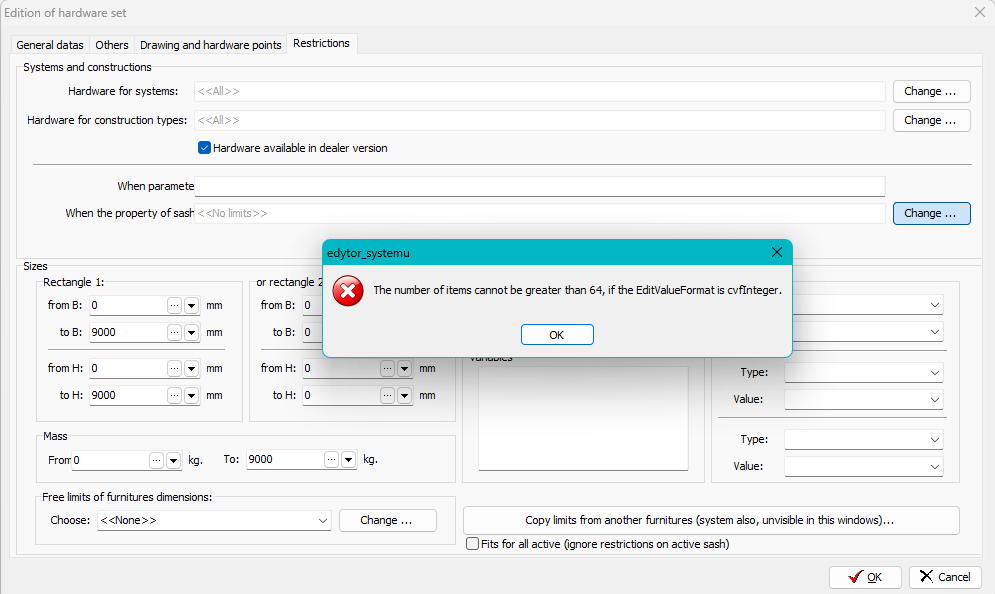
Task: Click the red error icon in dialog
Action: [348, 291]
